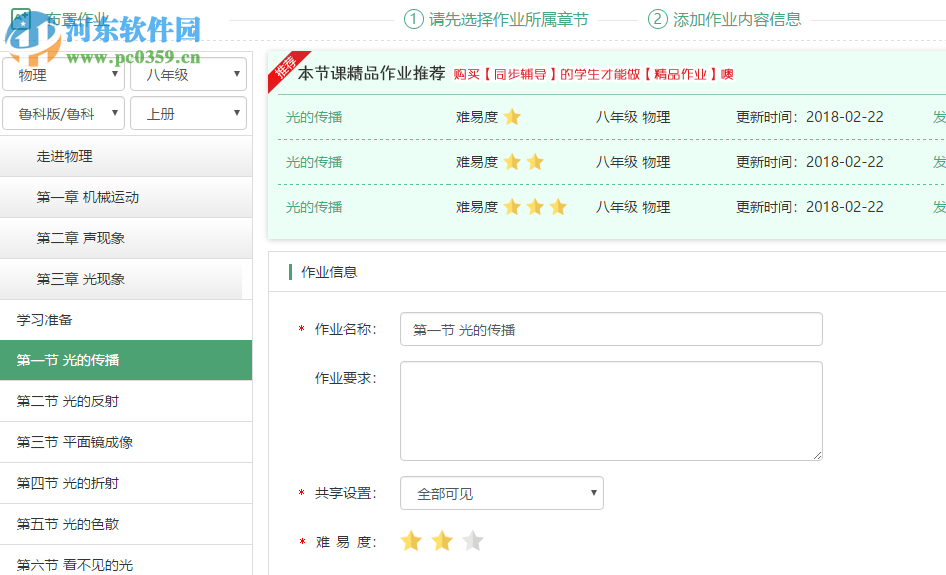Select 第四节 光的折射 section
This screenshot has height=575, width=946.
click(126, 483)
